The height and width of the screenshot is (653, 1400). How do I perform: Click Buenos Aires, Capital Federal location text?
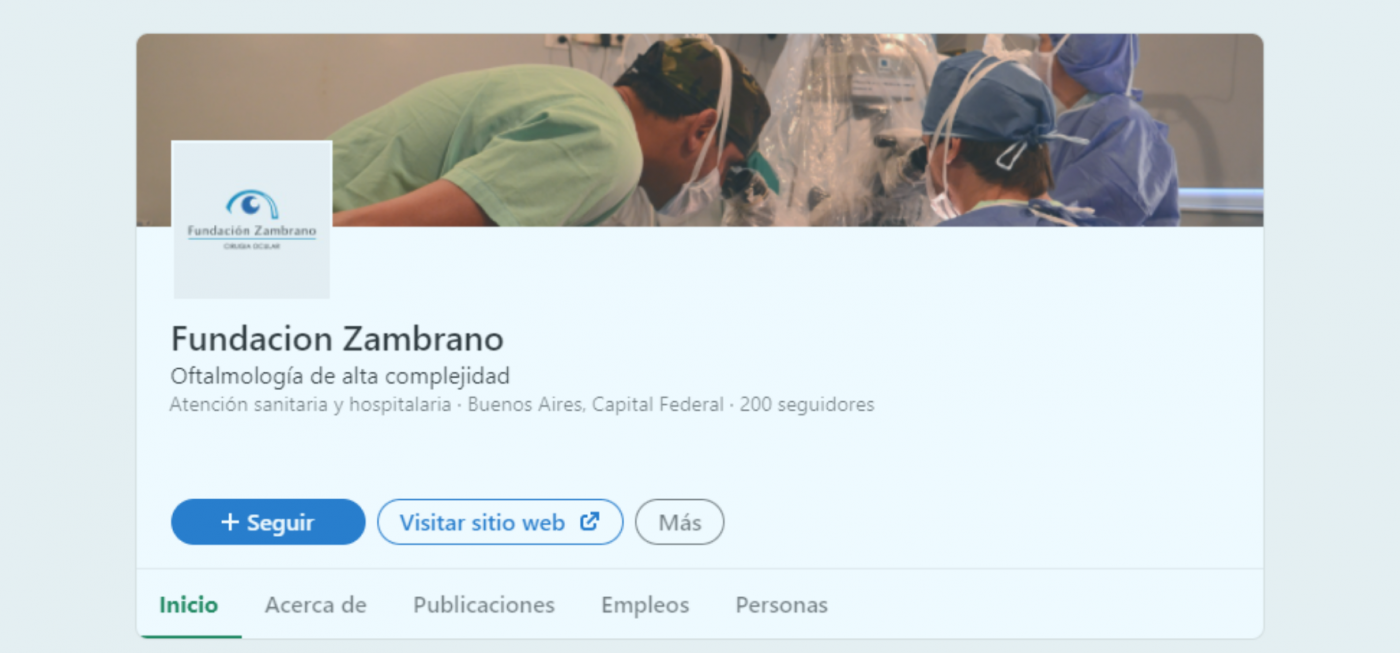596,405
